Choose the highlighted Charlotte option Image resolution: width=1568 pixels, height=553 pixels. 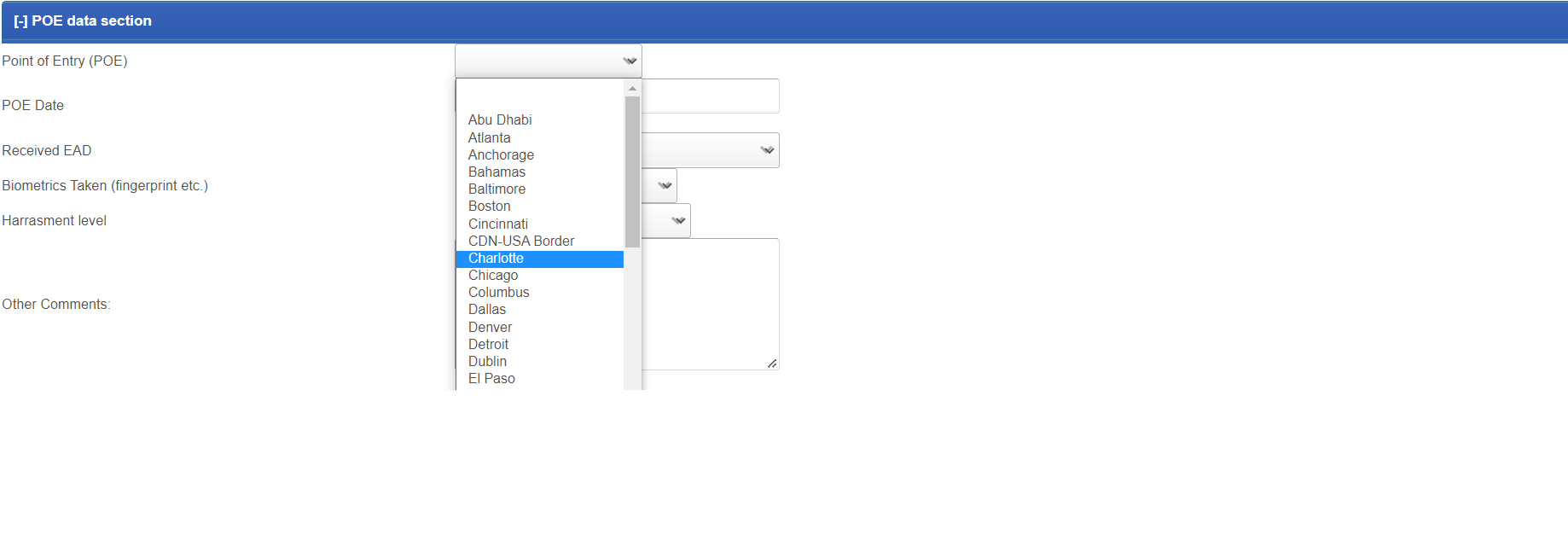[540, 258]
